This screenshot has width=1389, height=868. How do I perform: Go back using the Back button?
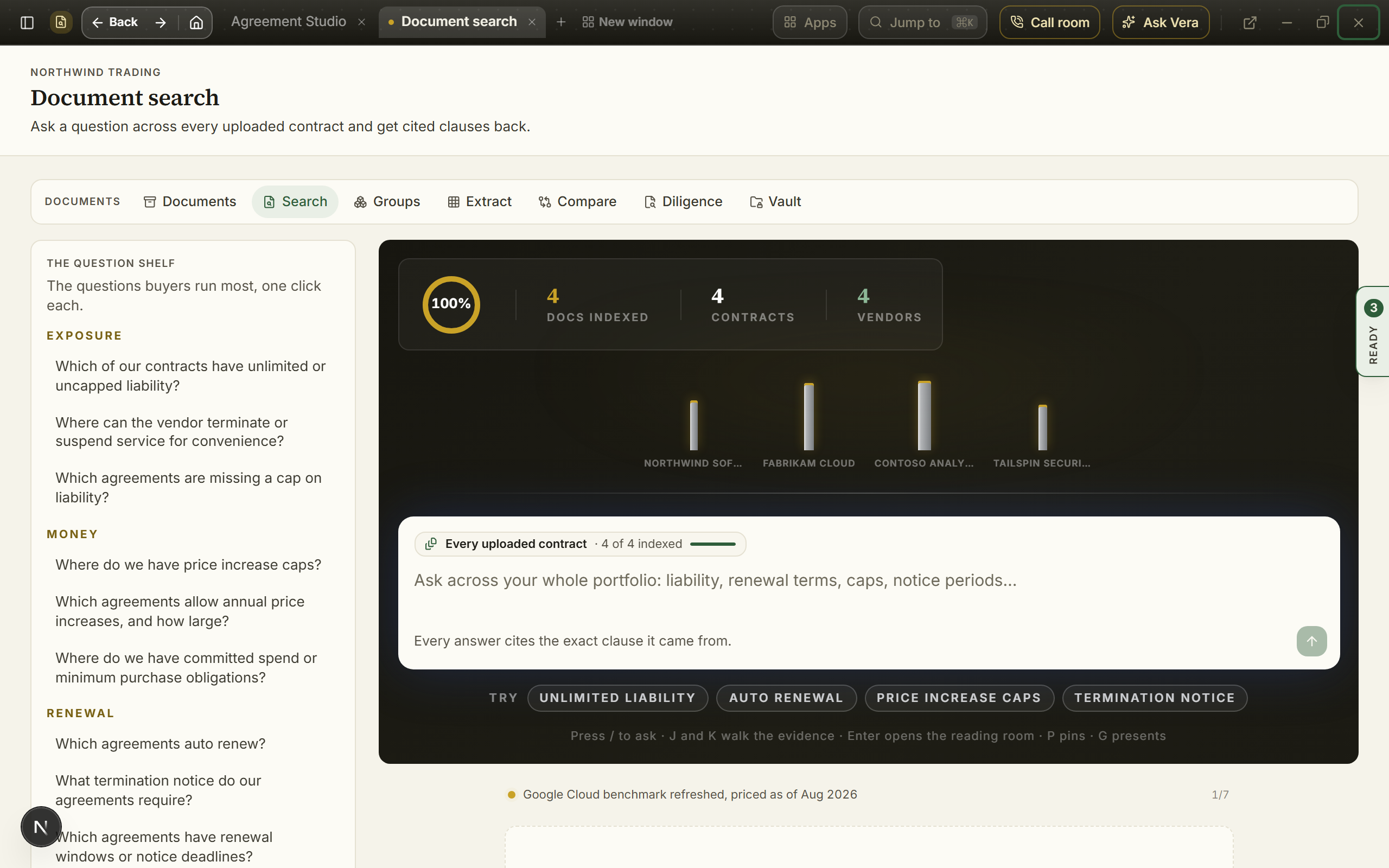point(115,22)
